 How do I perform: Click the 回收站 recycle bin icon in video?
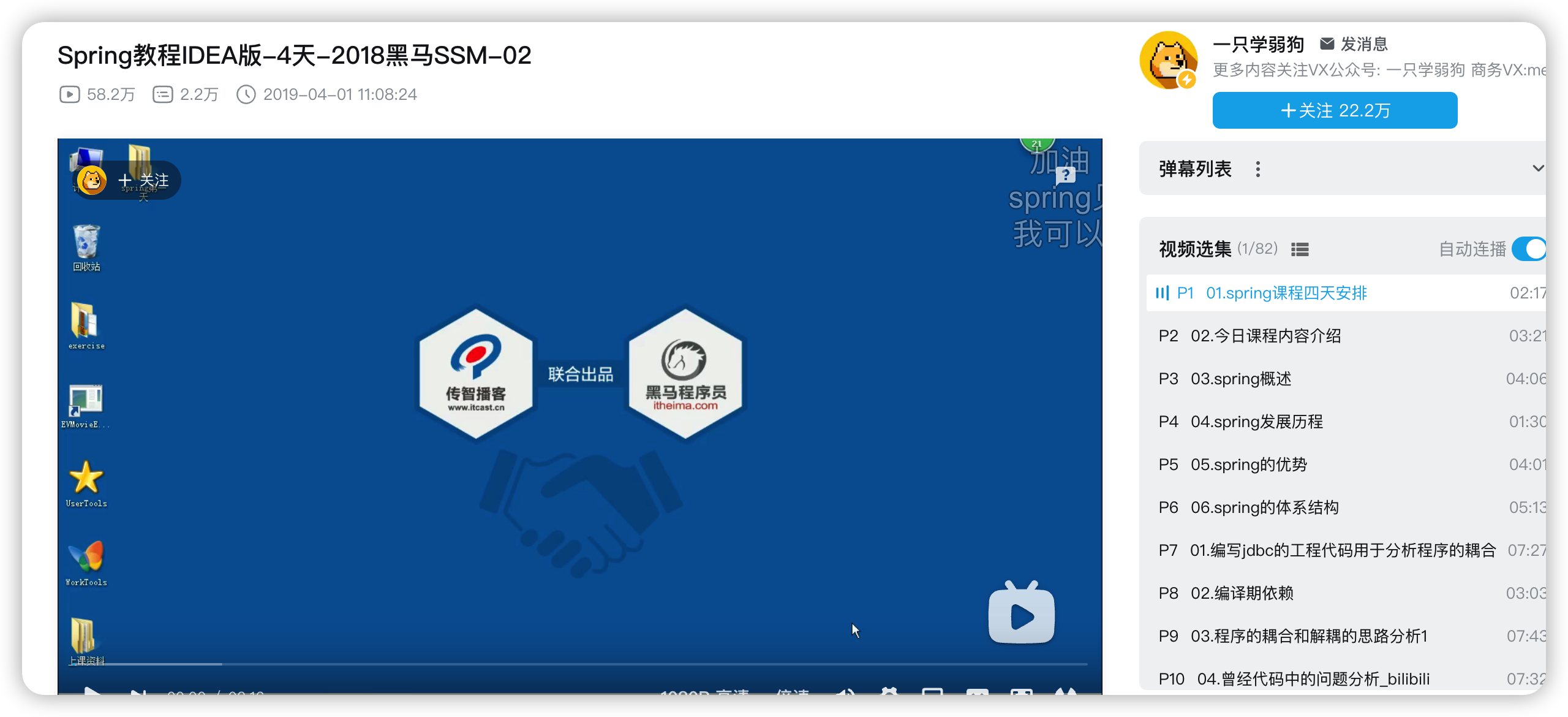point(86,248)
